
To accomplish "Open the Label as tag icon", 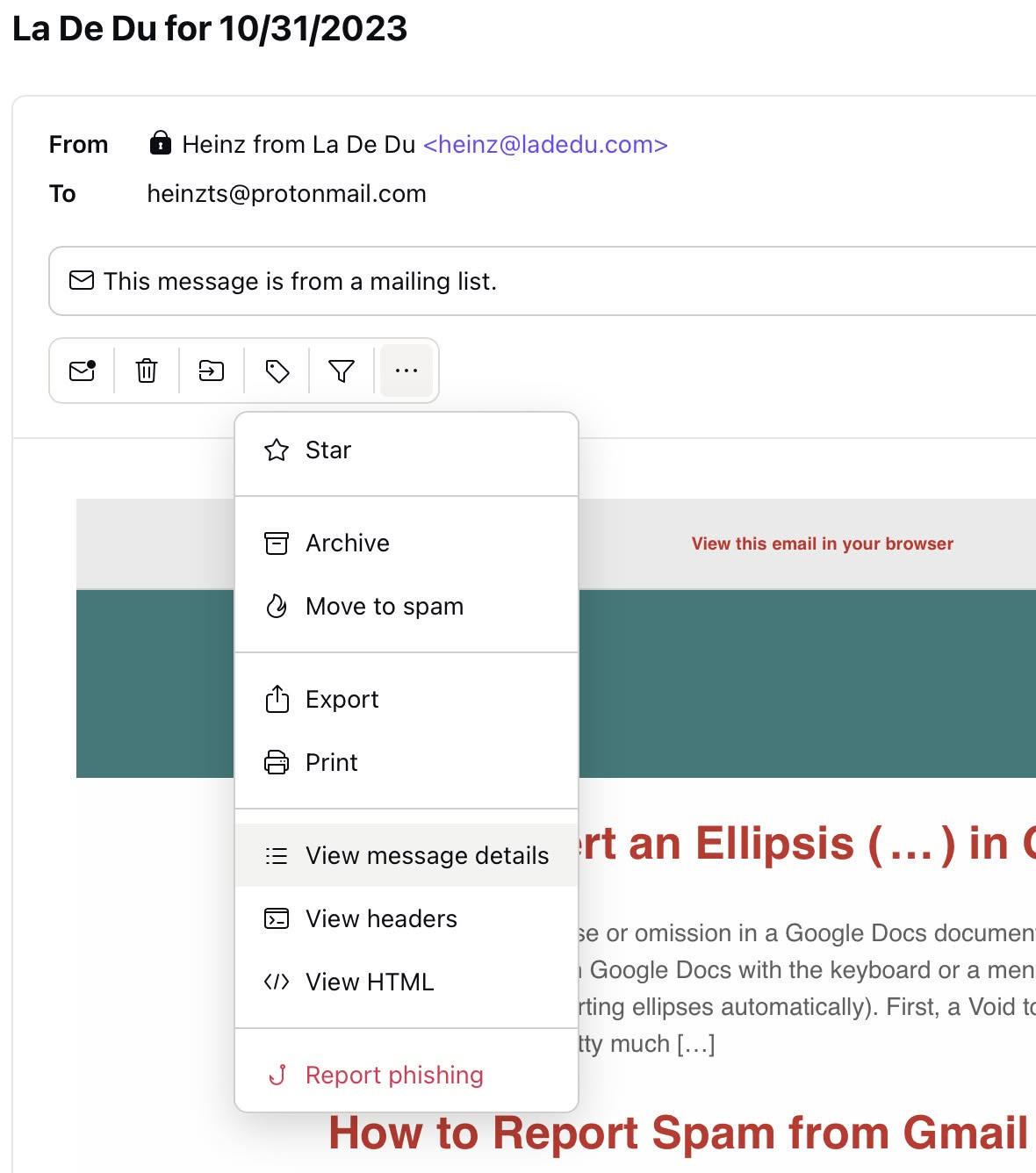I will (277, 371).
